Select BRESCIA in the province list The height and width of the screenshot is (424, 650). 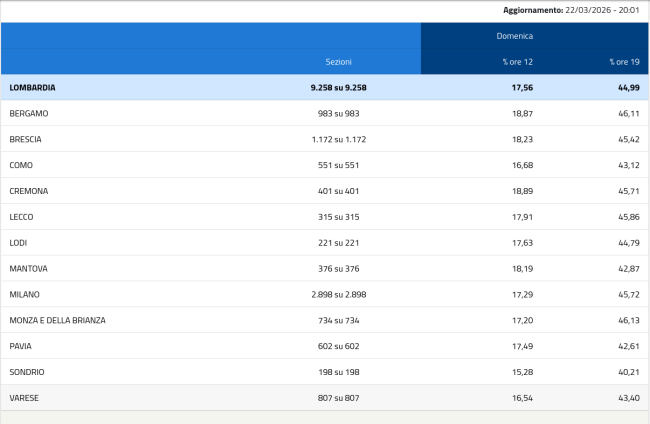26,140
